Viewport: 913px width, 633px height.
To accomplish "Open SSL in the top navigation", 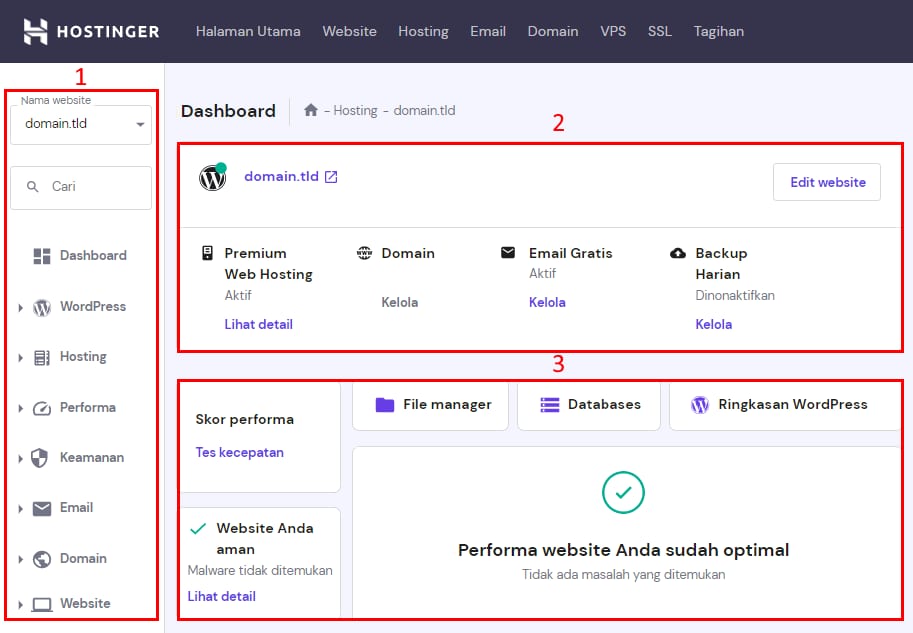I will click(x=660, y=31).
